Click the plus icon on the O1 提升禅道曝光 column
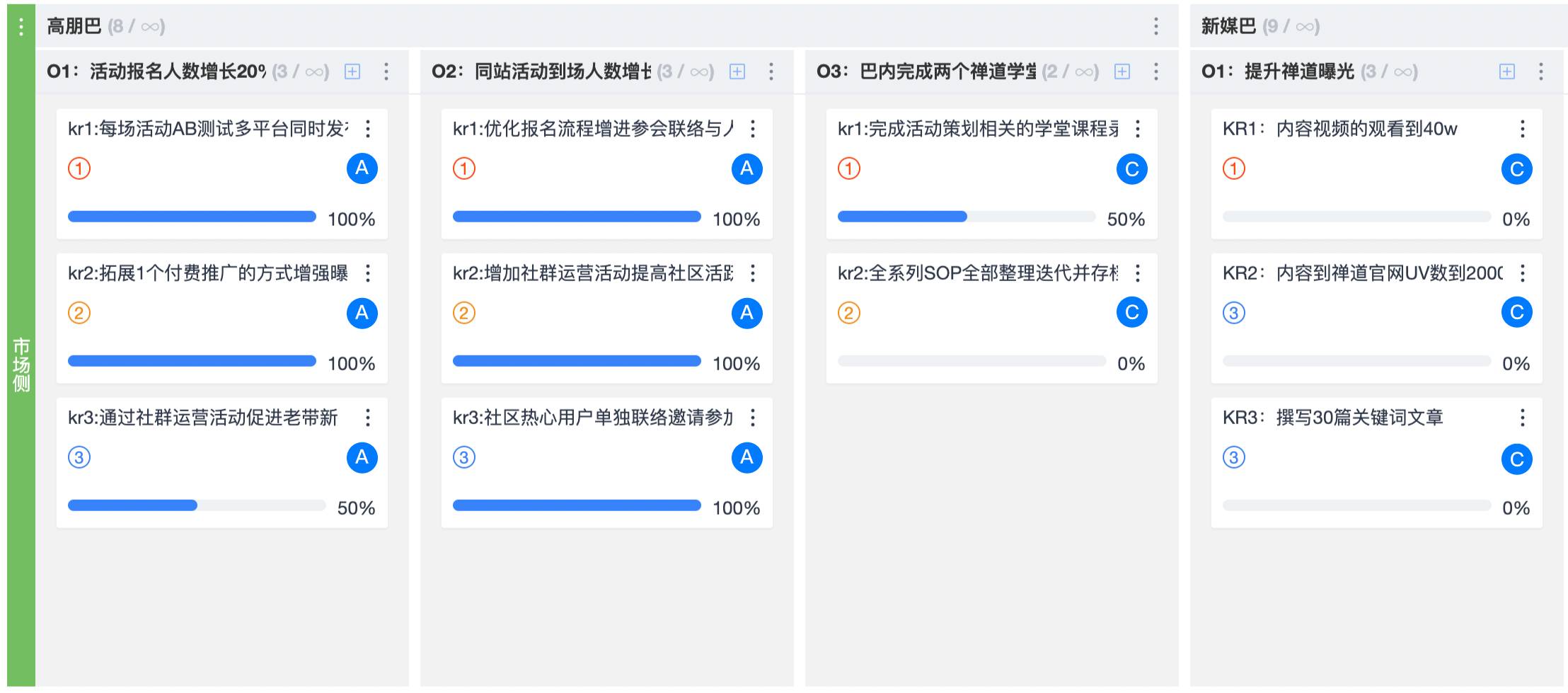The height and width of the screenshot is (693, 1568). click(1507, 71)
